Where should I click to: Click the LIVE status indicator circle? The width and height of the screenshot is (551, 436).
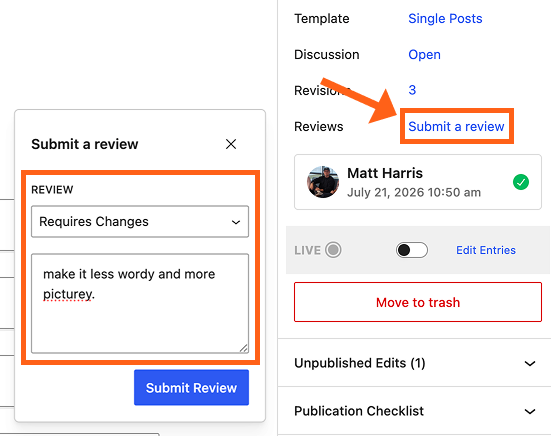[x=333, y=250]
